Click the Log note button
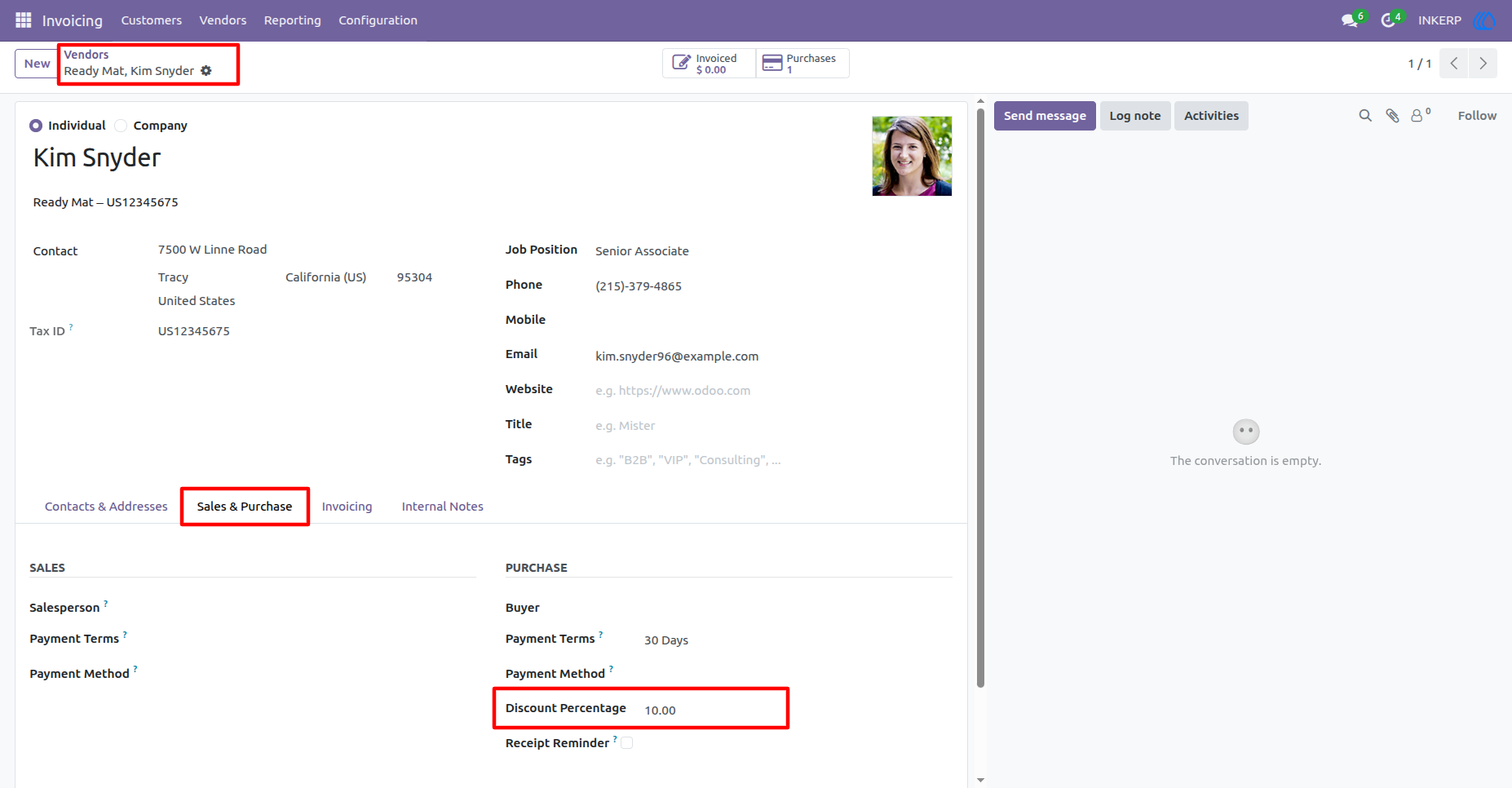This screenshot has width=1512, height=788. [x=1135, y=116]
